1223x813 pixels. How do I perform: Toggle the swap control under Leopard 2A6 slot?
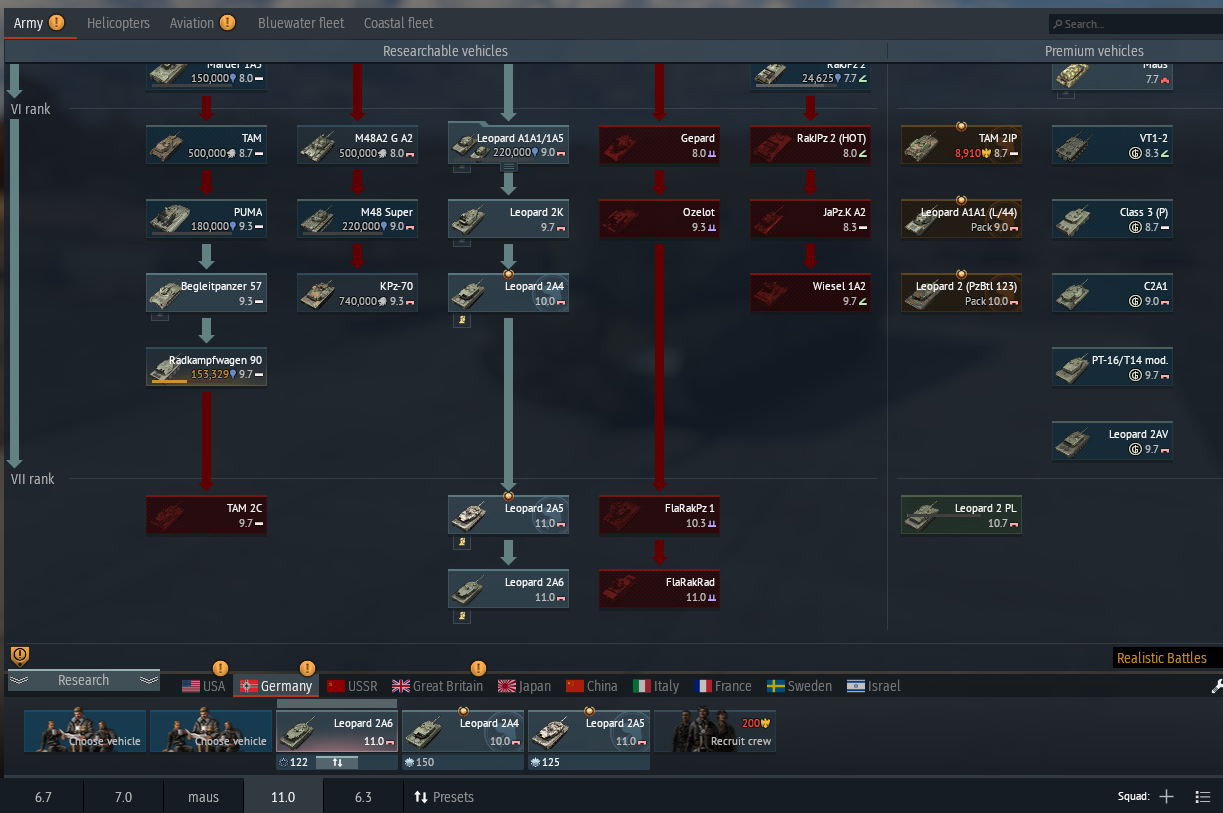[338, 762]
